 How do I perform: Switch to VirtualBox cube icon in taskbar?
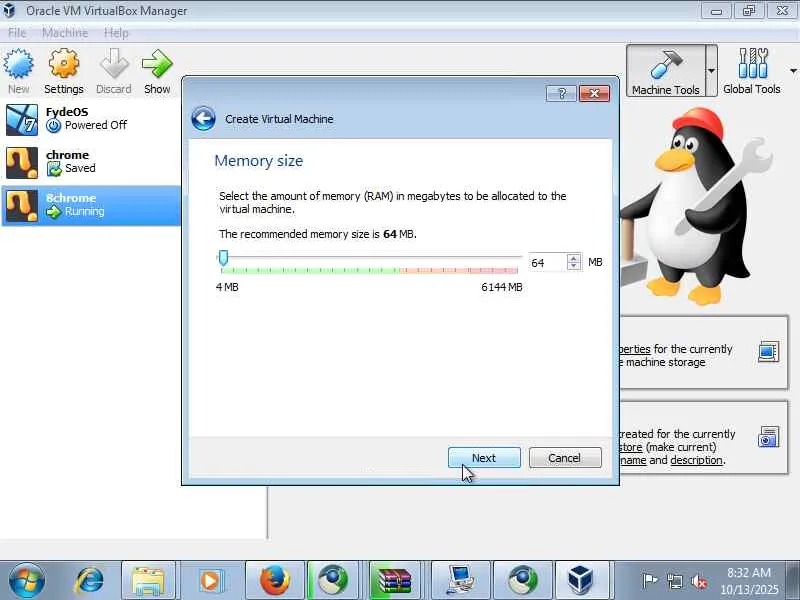pos(581,581)
